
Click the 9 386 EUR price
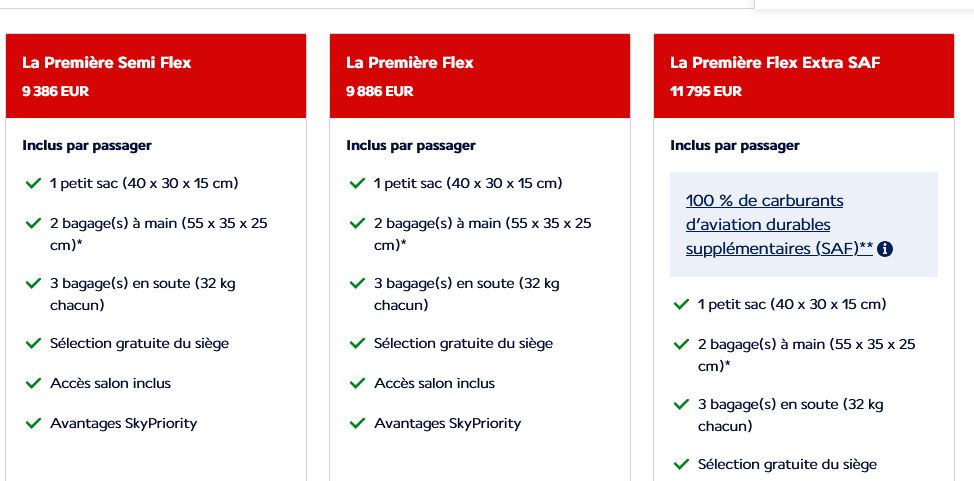point(55,91)
